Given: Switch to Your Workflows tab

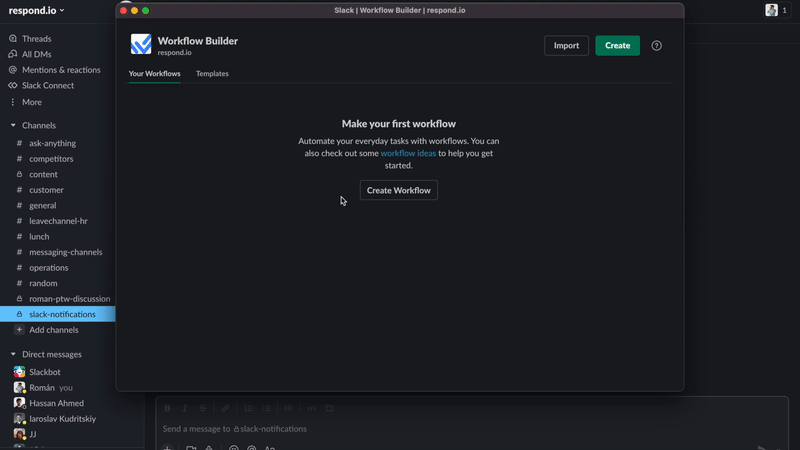Looking at the screenshot, I should point(154,73).
